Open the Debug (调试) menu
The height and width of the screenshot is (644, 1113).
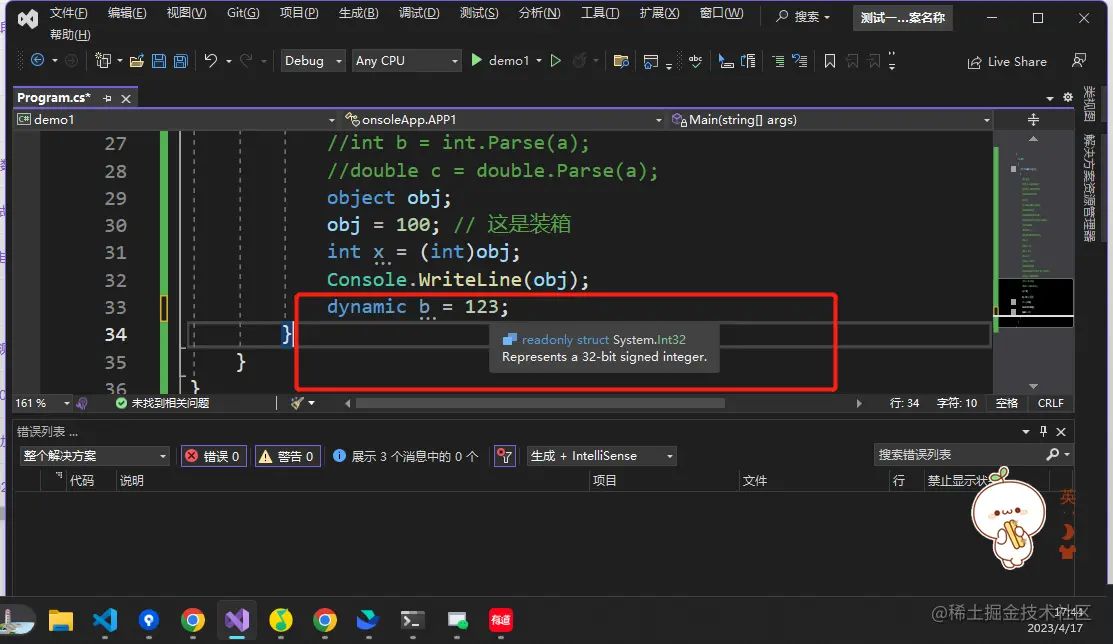point(419,13)
